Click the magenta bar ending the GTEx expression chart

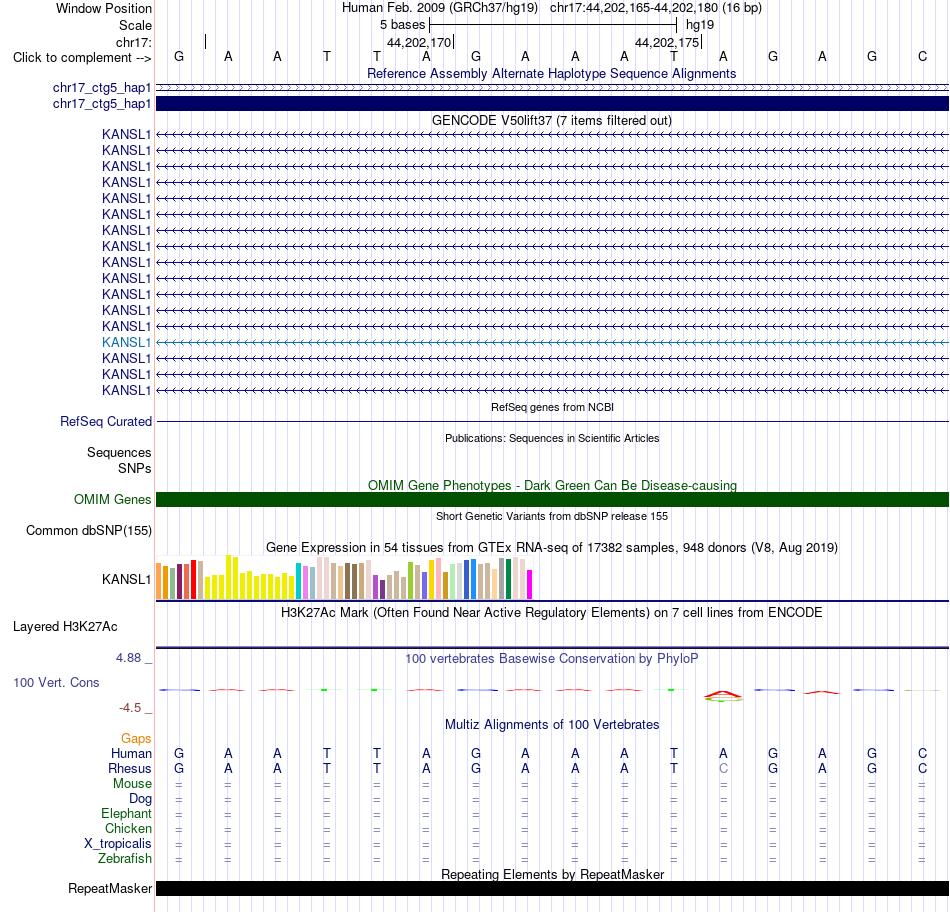[x=530, y=585]
